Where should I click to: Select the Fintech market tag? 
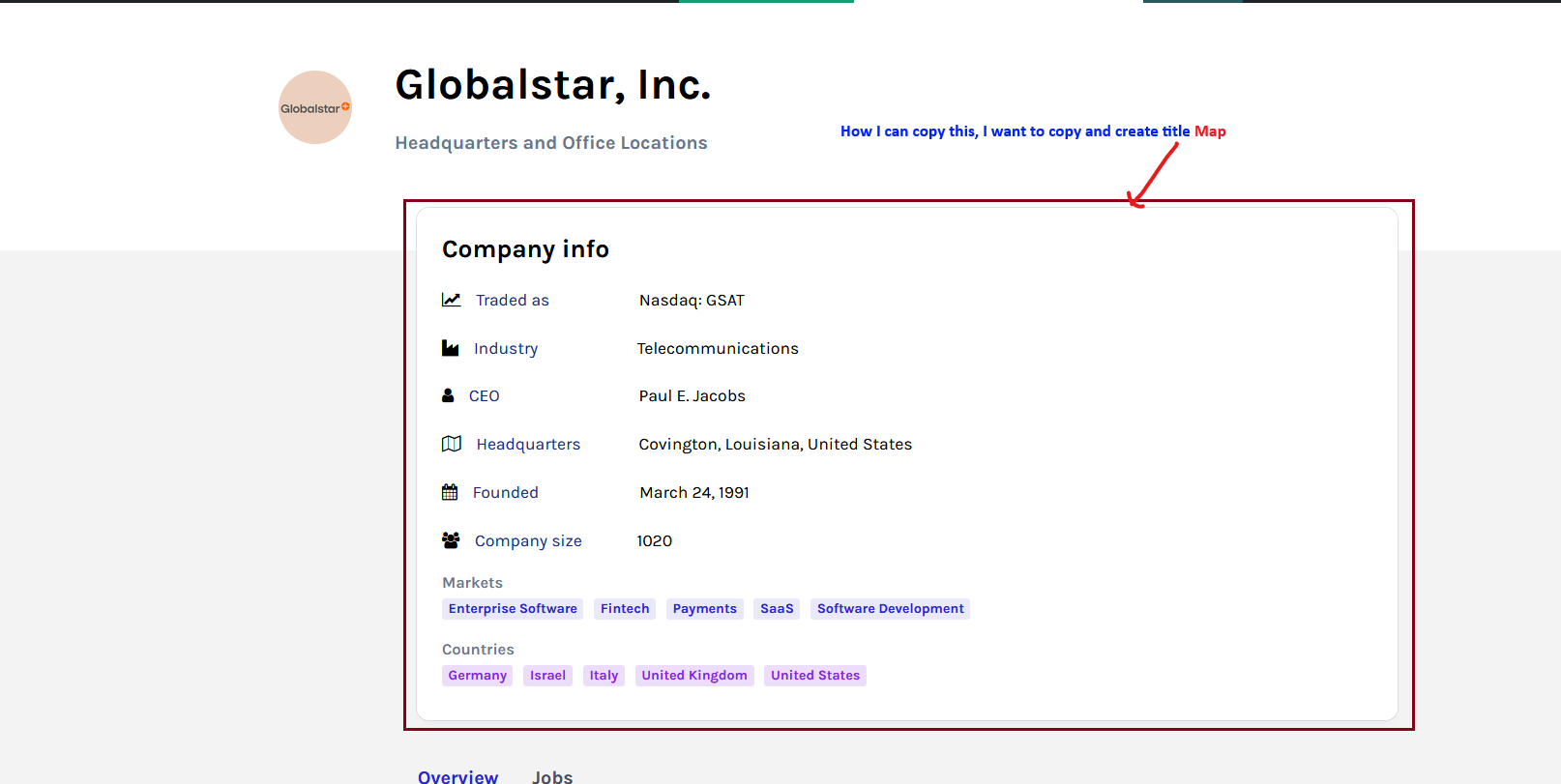click(x=625, y=609)
